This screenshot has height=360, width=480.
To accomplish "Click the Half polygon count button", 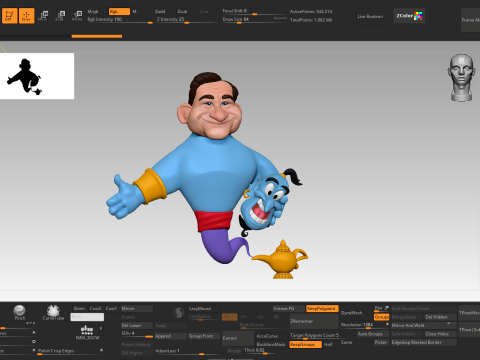I will pos(330,344).
